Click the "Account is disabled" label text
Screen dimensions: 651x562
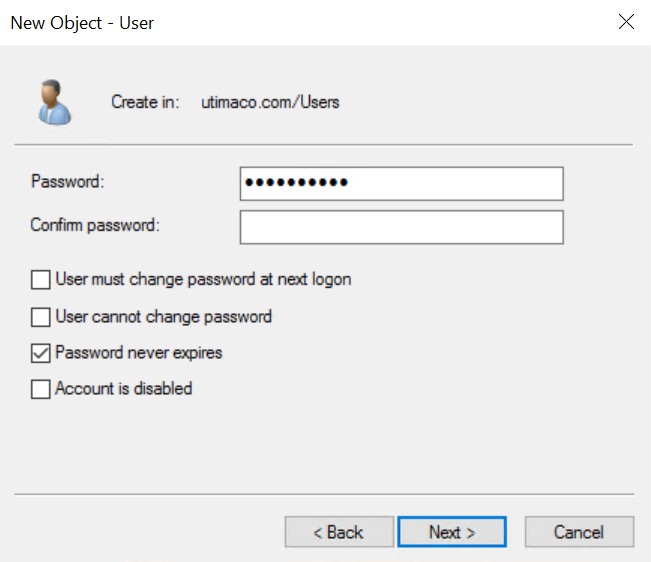click(x=124, y=389)
